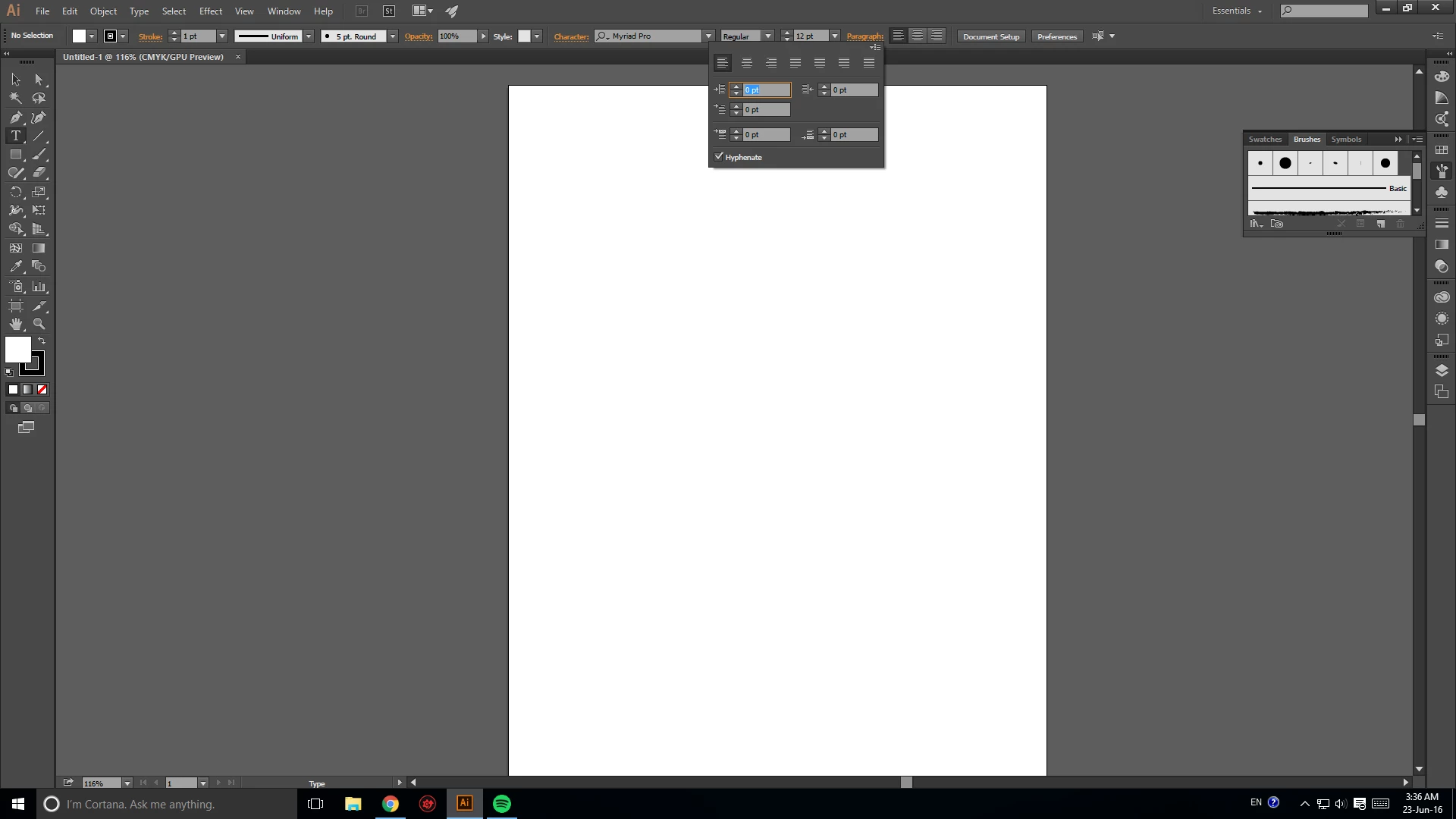Select the Eyedropper tool

tap(15, 267)
